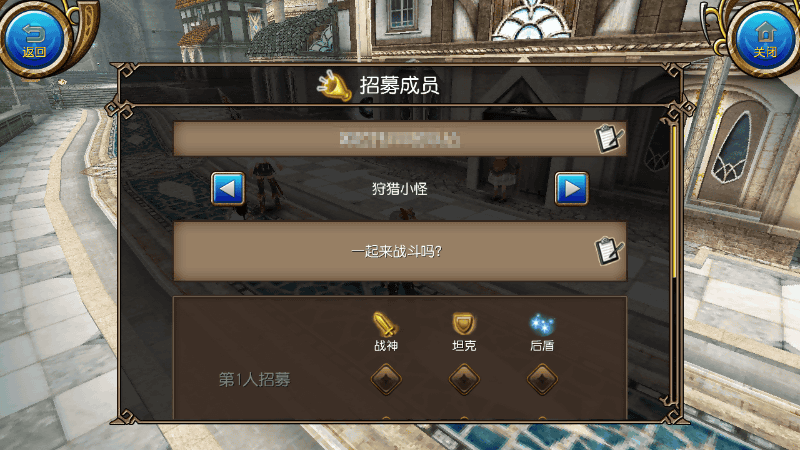The width and height of the screenshot is (800, 450).
Task: Tap the 返回 back button
Action: pos(34,40)
